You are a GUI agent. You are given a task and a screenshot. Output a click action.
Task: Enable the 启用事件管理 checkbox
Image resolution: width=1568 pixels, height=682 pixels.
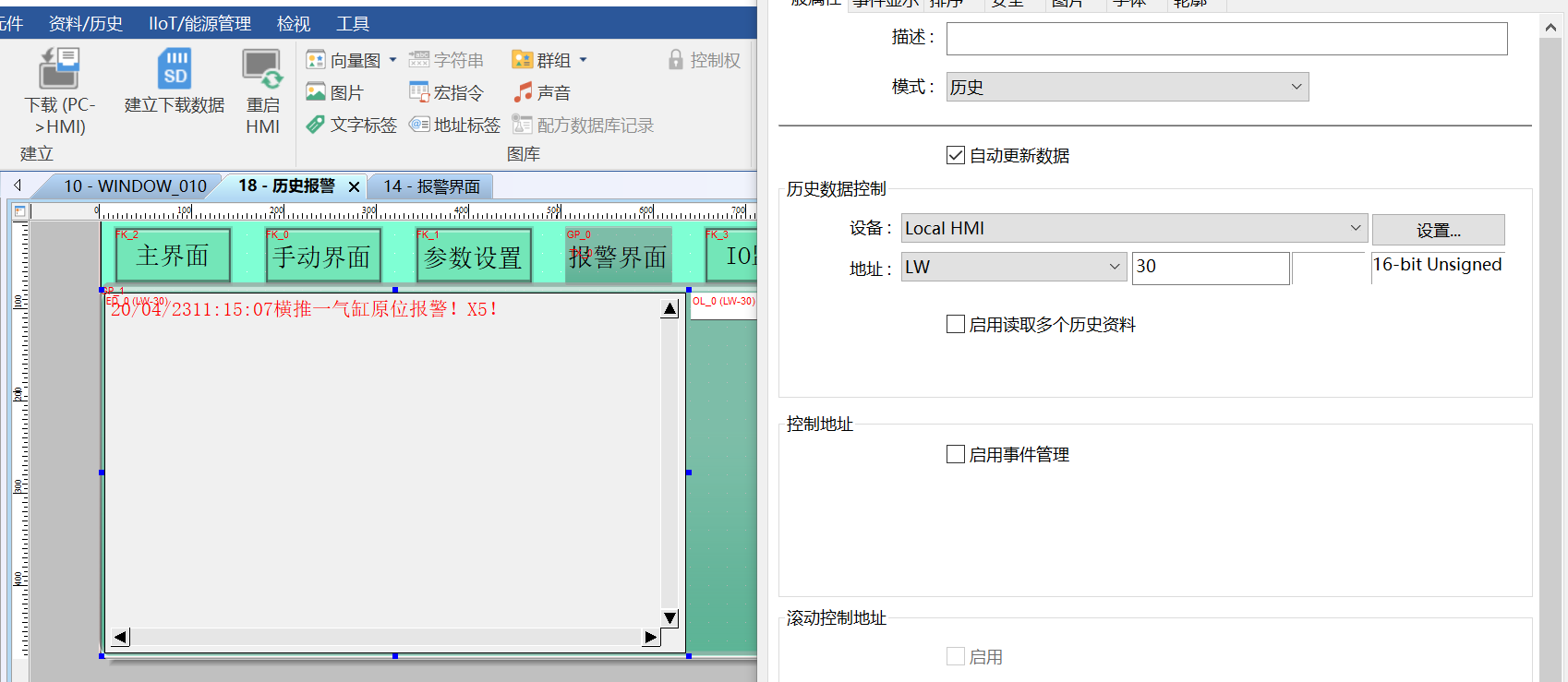[956, 454]
